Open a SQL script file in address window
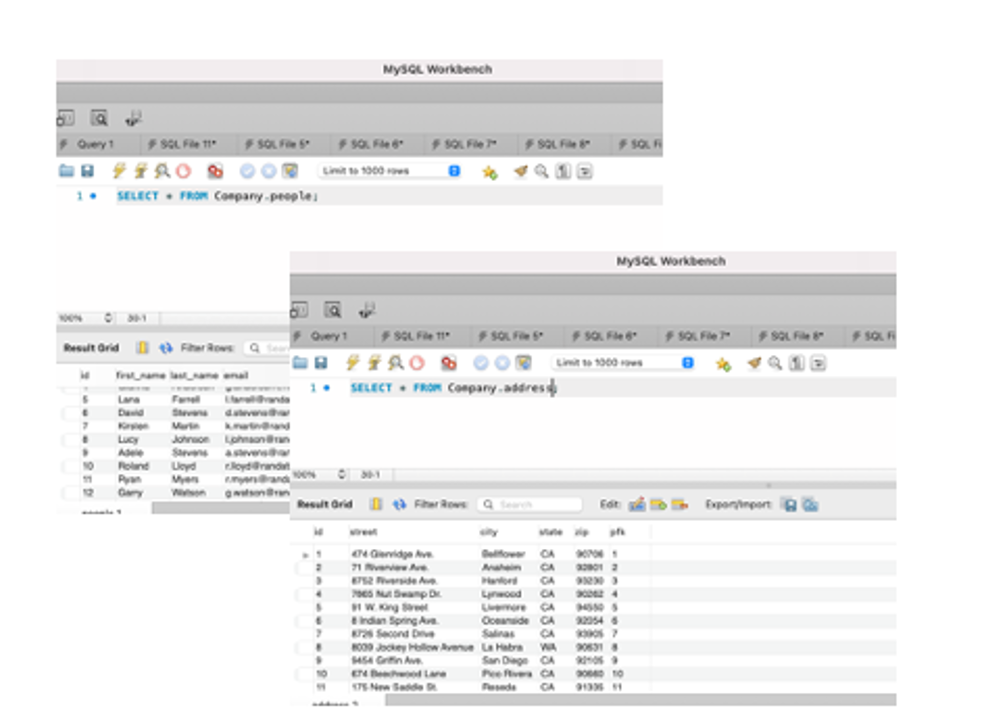The width and height of the screenshot is (983, 708). tap(300, 363)
